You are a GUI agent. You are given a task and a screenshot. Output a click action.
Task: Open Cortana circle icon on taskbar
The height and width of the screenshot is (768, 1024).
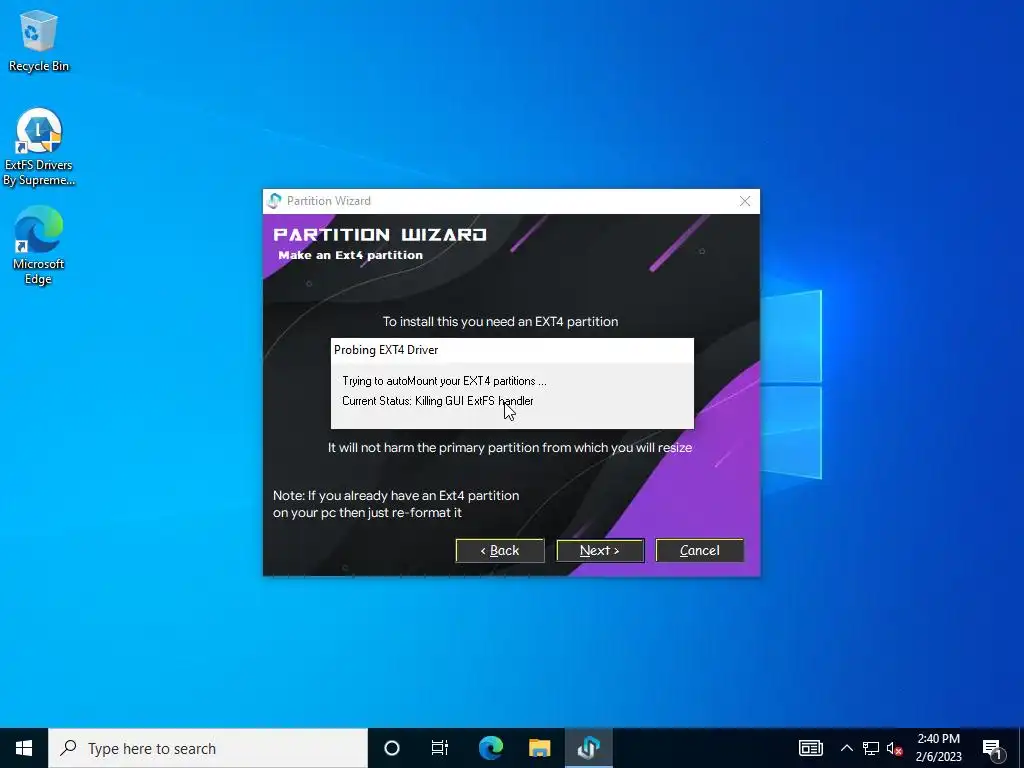[392, 748]
